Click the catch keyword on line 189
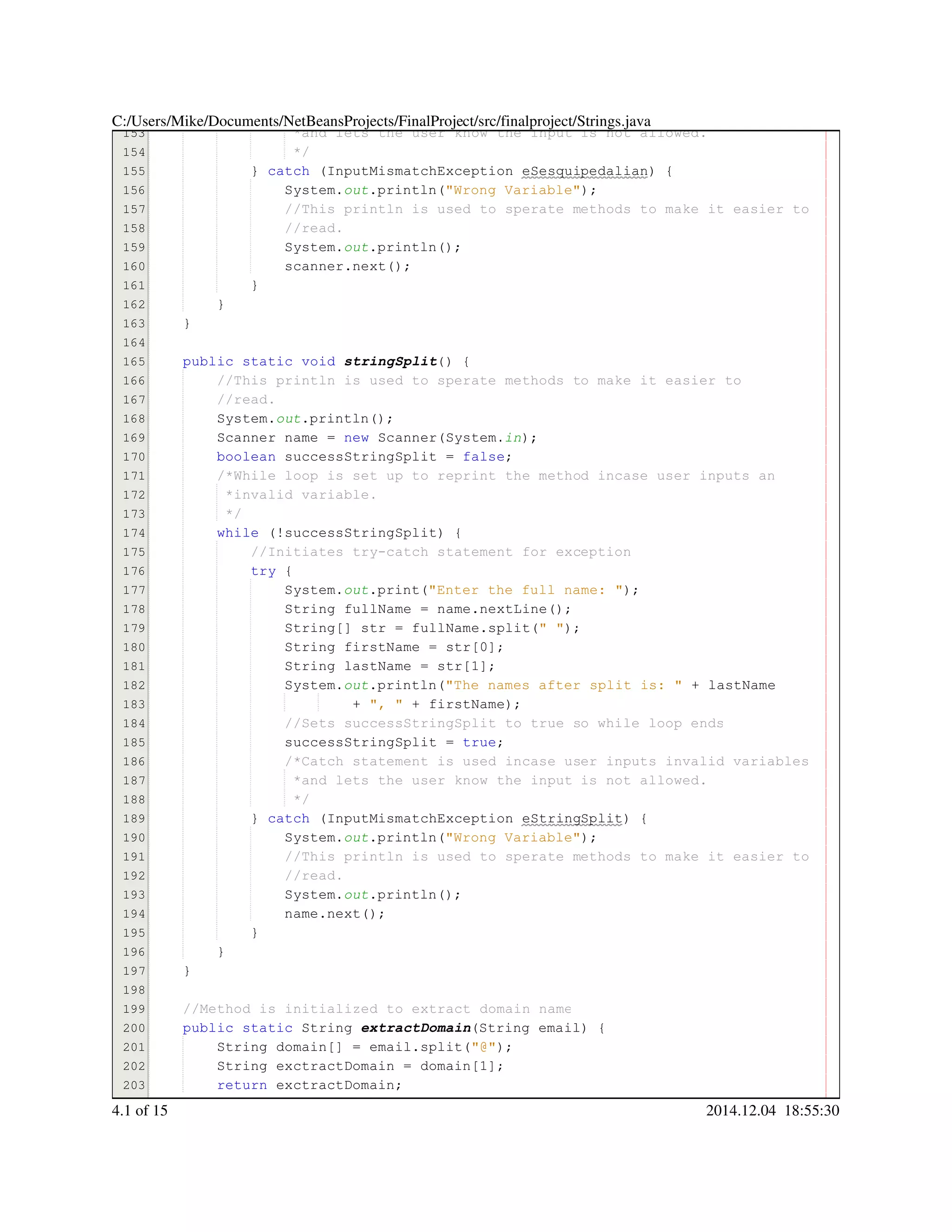The height and width of the screenshot is (1232, 952). pyautogui.click(x=288, y=819)
